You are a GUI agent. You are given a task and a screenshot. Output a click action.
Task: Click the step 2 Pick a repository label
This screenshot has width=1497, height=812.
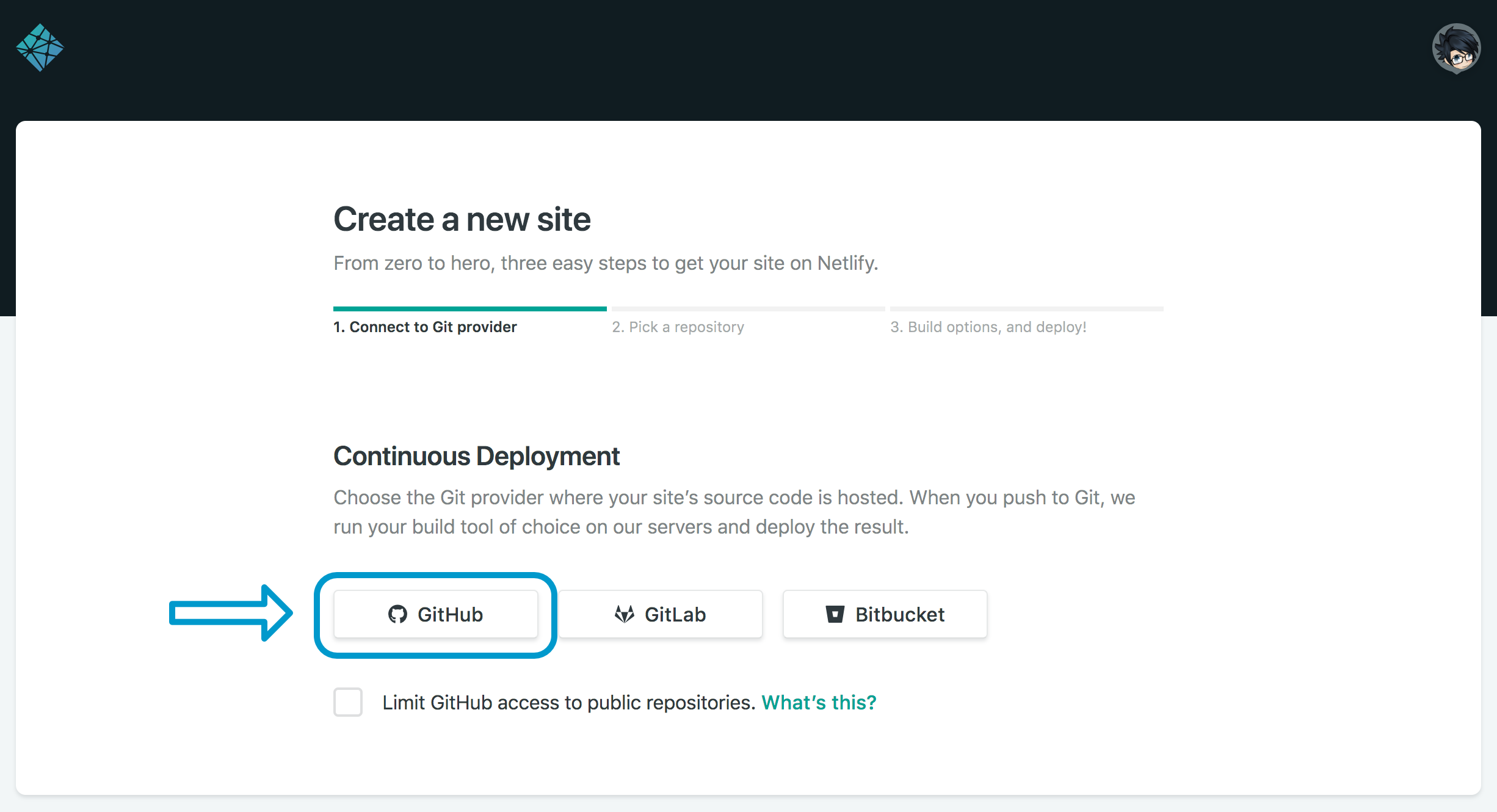click(677, 326)
